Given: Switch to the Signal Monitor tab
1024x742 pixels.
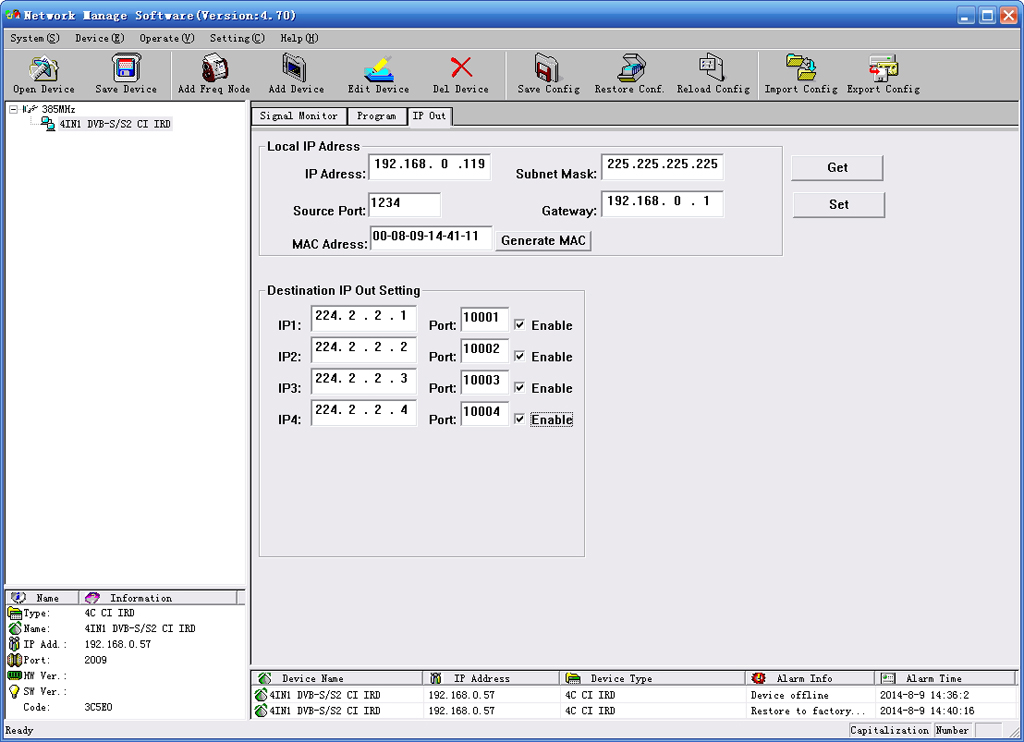Looking at the screenshot, I should [298, 116].
